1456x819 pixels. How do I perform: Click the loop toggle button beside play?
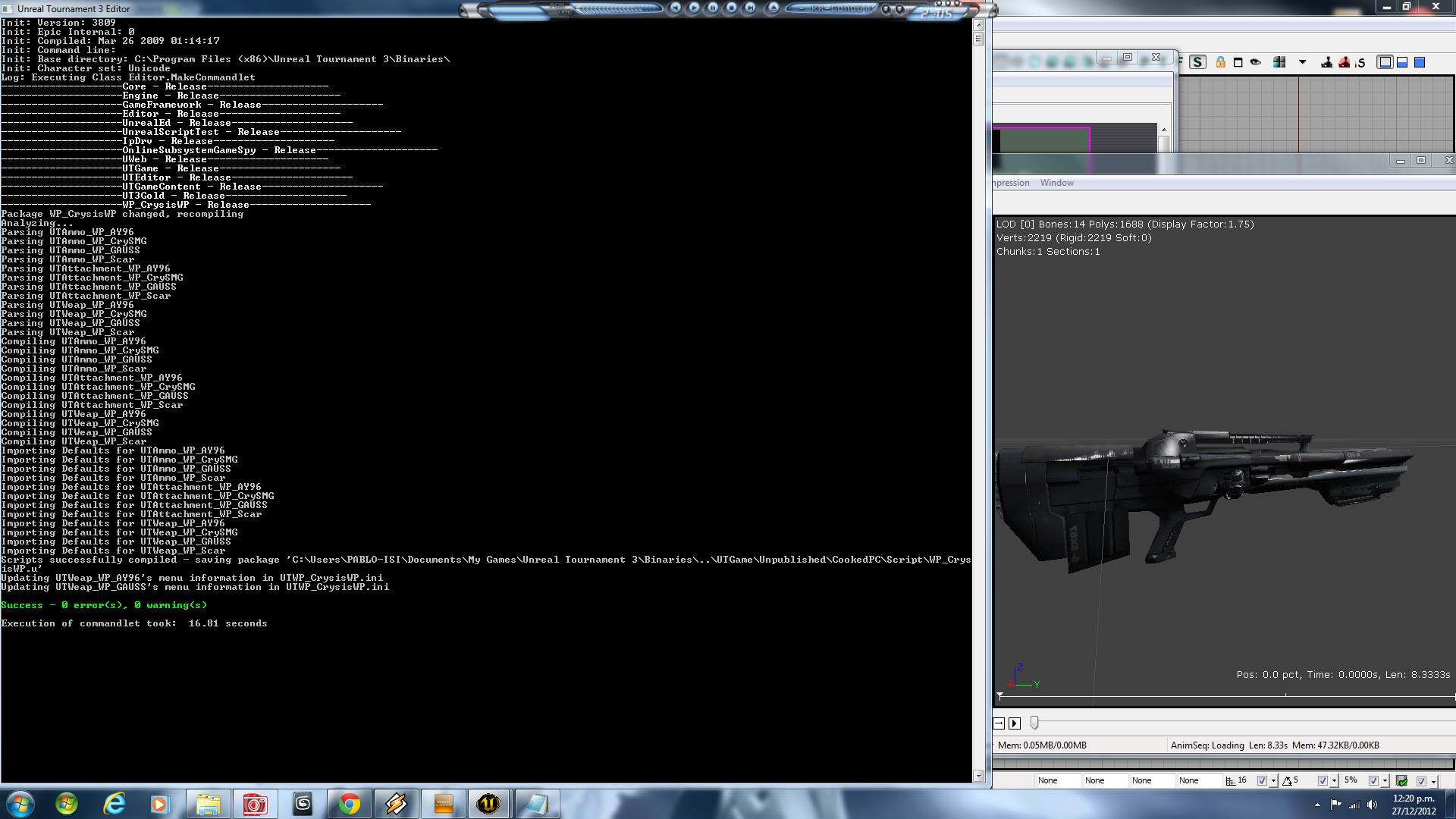click(999, 723)
